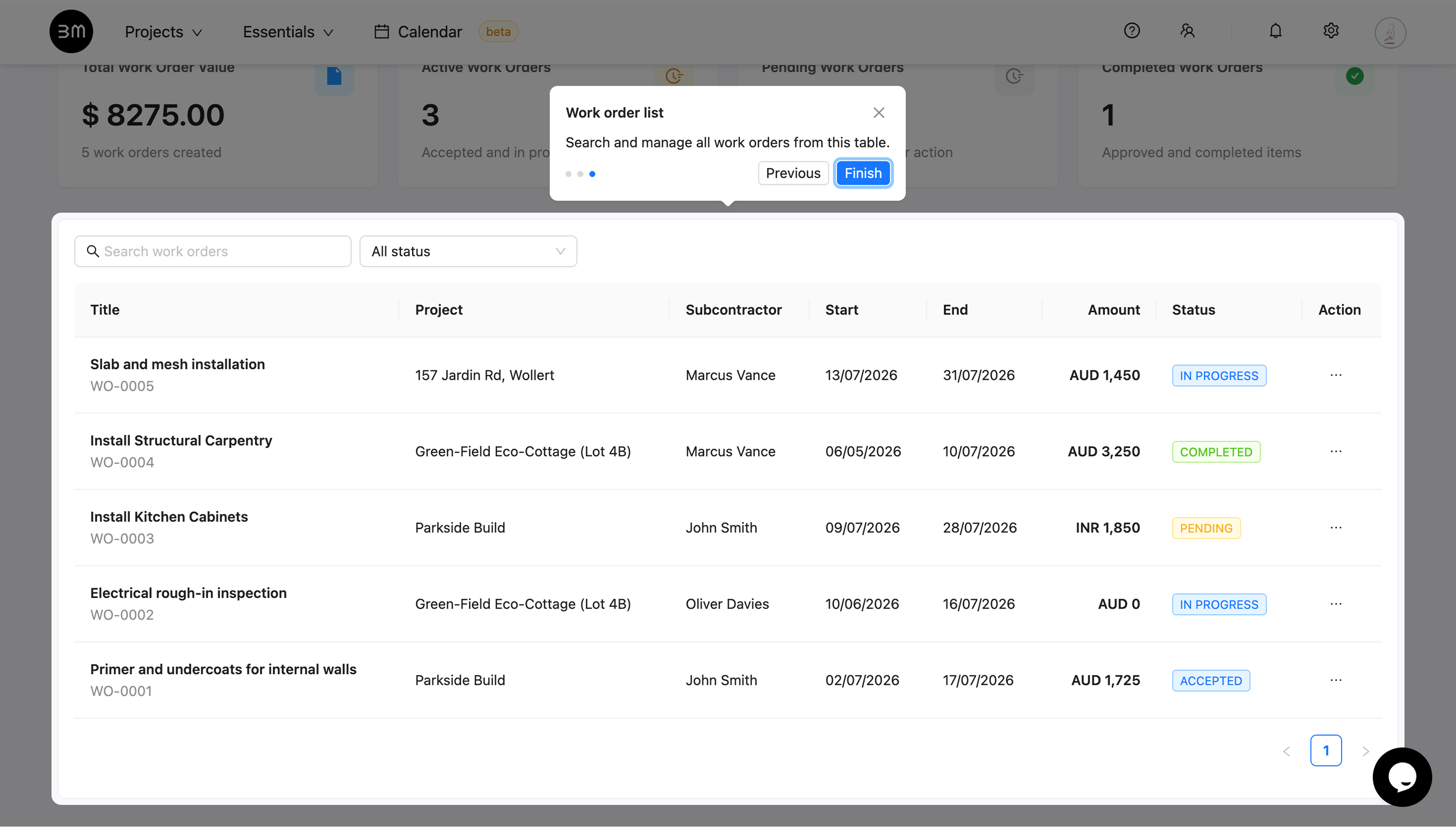Open the chat support bubble
The height and width of the screenshot is (827, 1456).
coord(1402,777)
